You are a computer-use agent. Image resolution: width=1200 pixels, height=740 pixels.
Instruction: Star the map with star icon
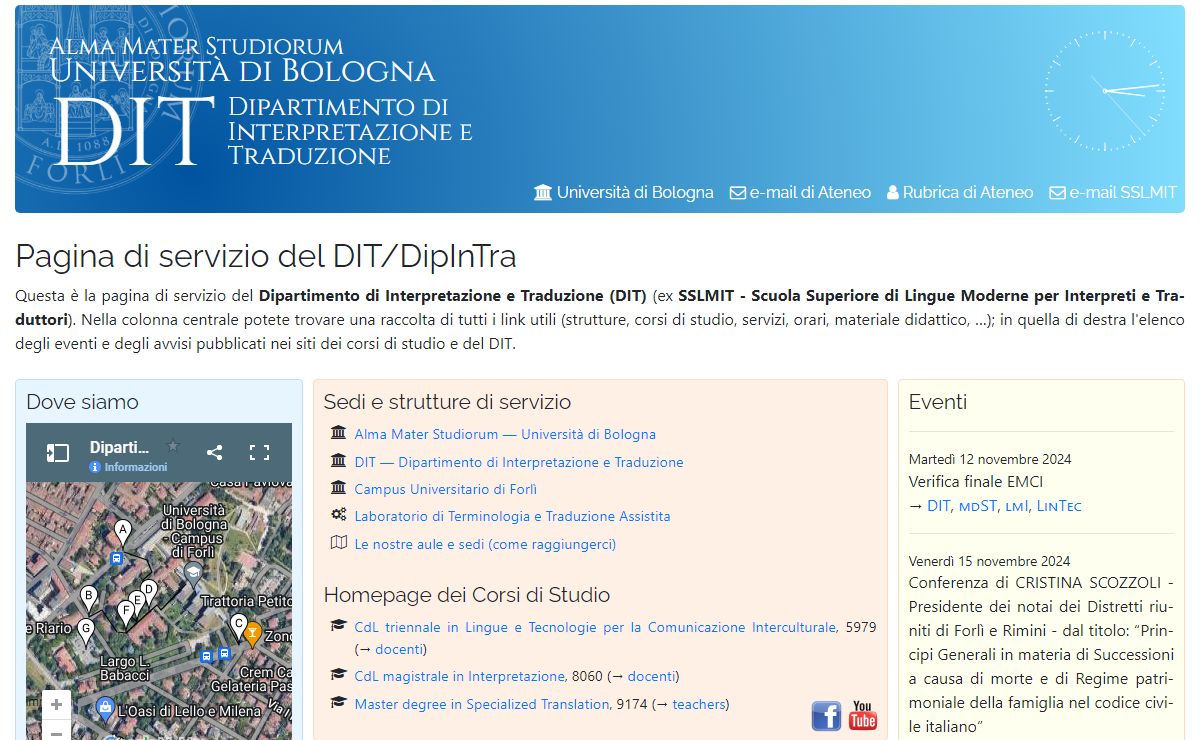tap(172, 446)
